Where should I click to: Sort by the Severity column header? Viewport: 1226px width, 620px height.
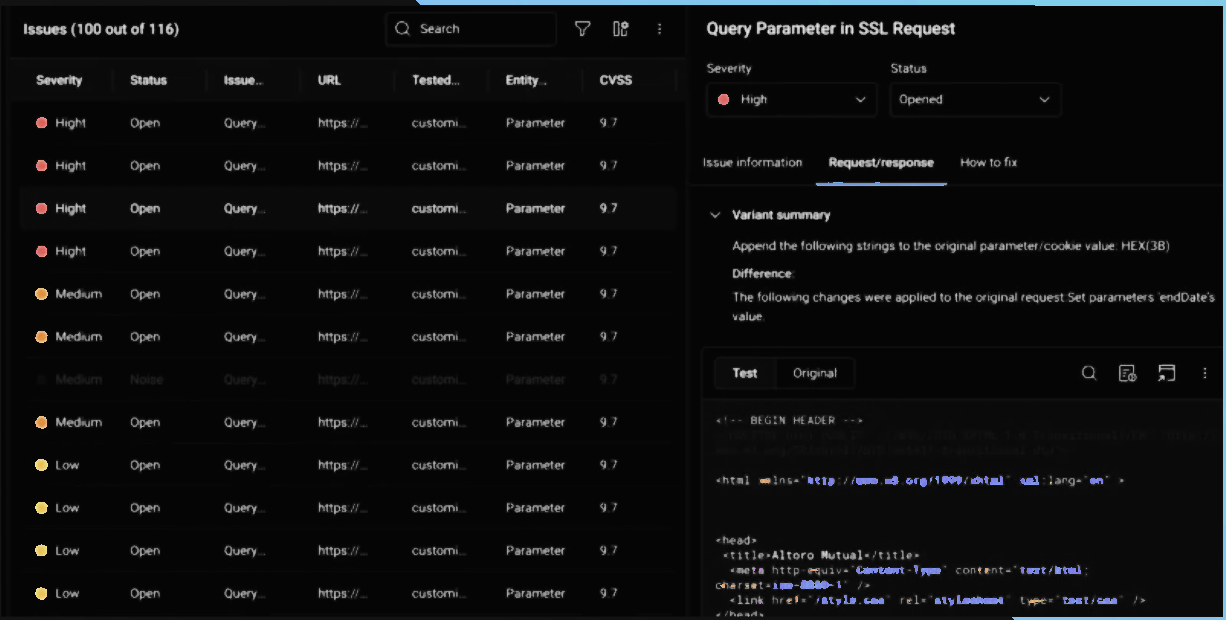59,80
